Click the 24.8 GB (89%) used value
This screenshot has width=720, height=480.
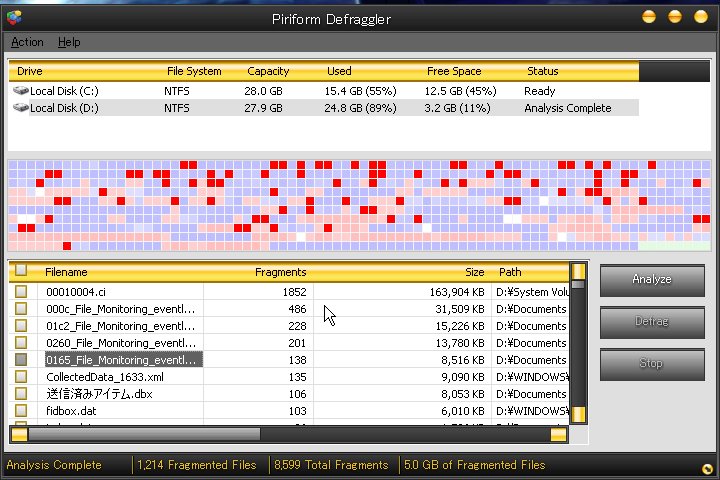(x=360, y=108)
